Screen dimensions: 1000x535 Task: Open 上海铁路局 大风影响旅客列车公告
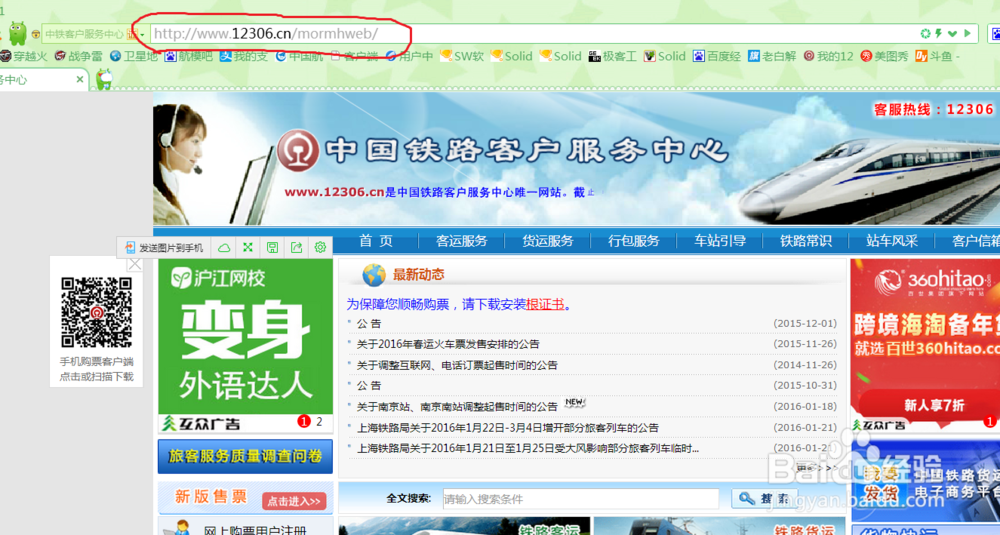tap(527, 448)
